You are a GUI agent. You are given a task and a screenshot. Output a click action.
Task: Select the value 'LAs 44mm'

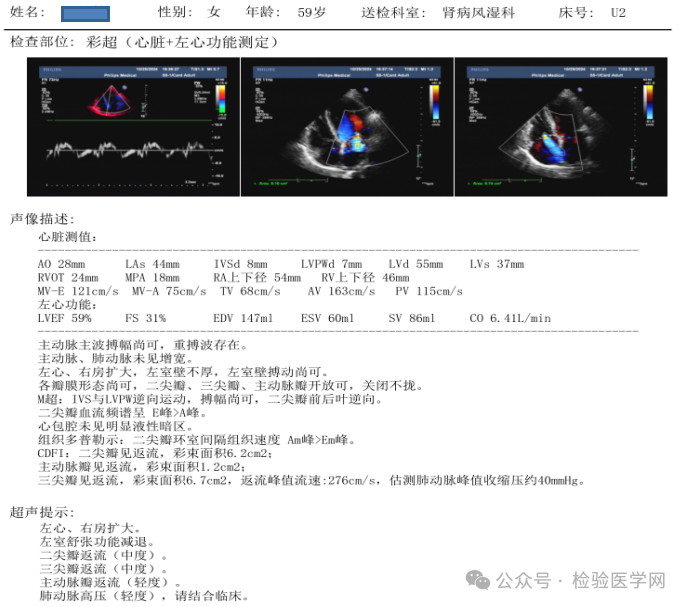(x=152, y=264)
